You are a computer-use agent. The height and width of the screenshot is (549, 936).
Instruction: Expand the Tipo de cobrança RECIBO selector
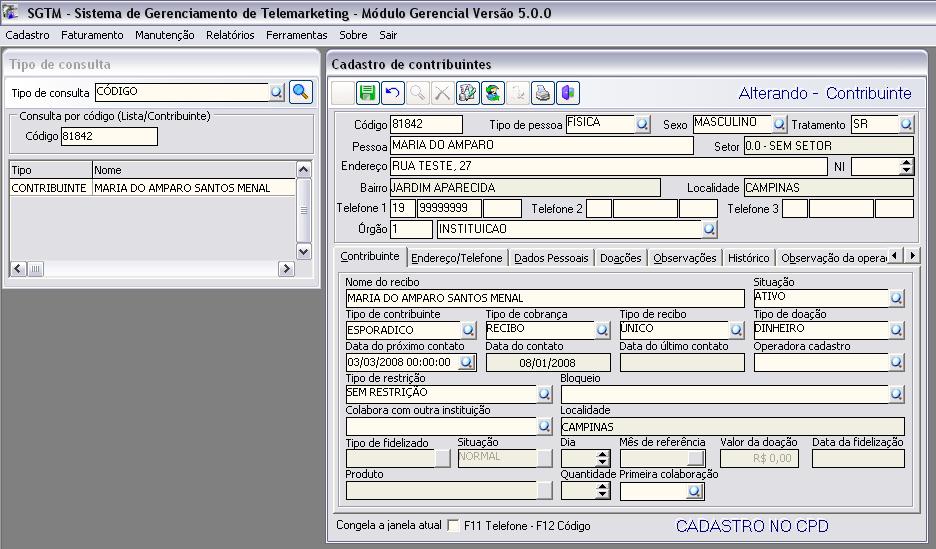[602, 329]
